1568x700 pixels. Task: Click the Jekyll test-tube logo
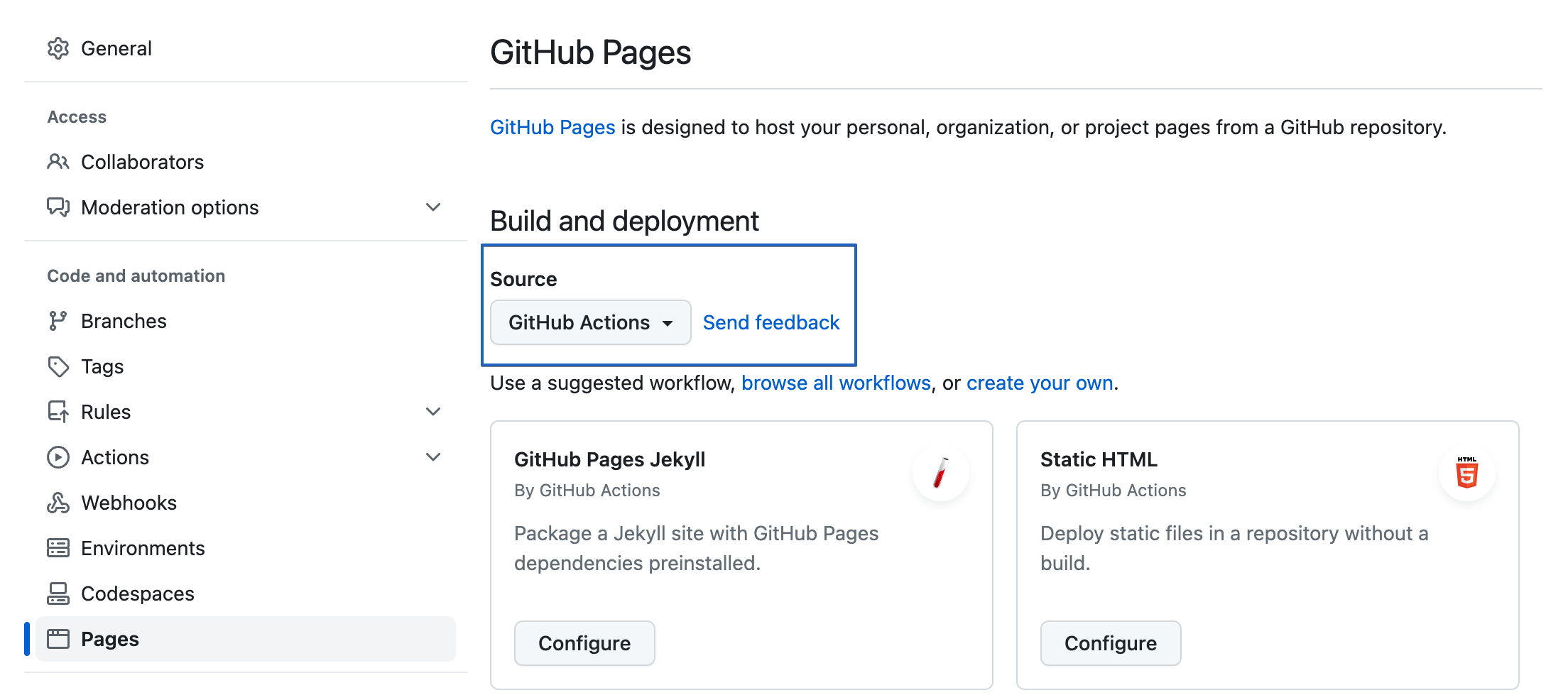pos(941,473)
